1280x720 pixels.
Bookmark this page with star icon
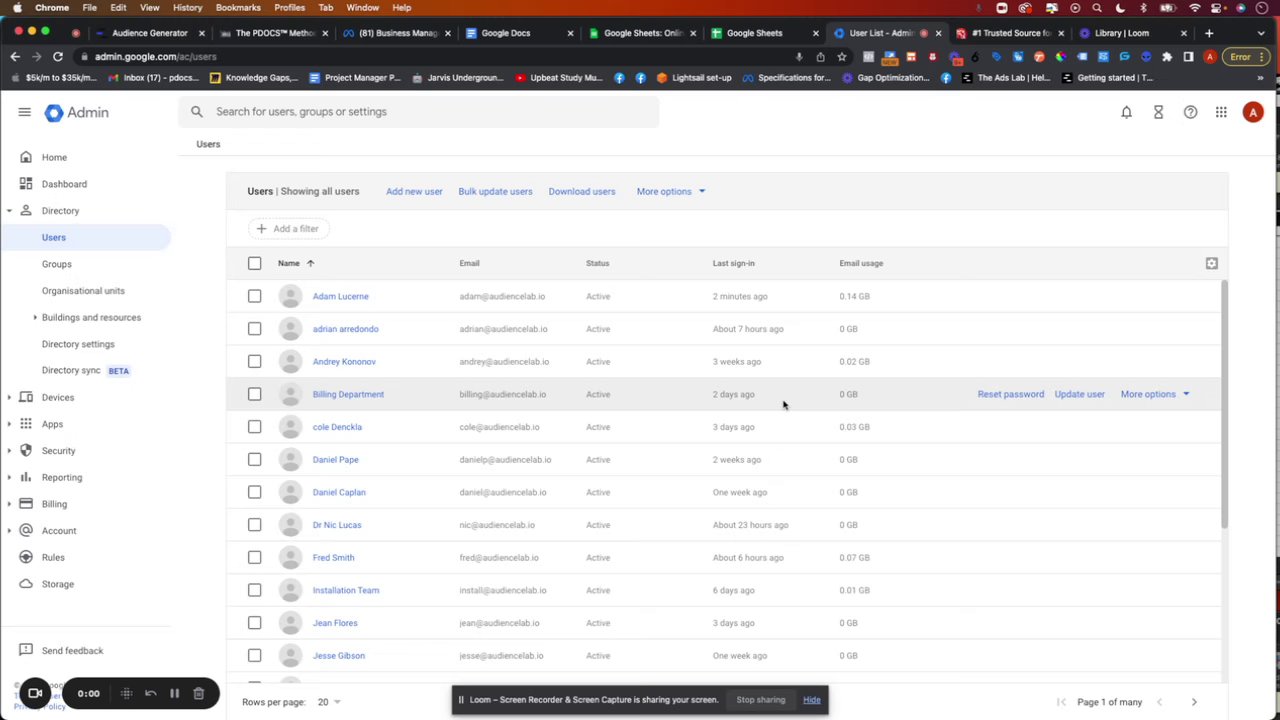[841, 57]
